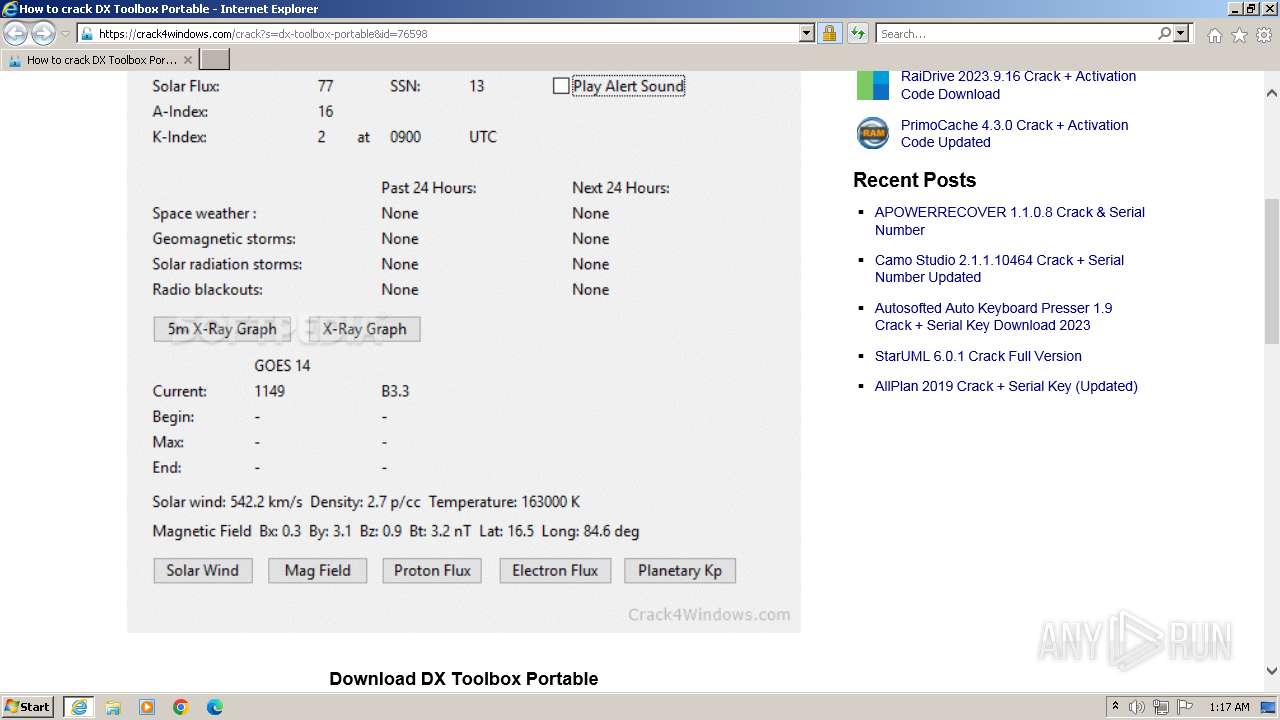This screenshot has width=1280, height=720.
Task: Click the 'Radio blackouts:' label
Action: (x=207, y=290)
